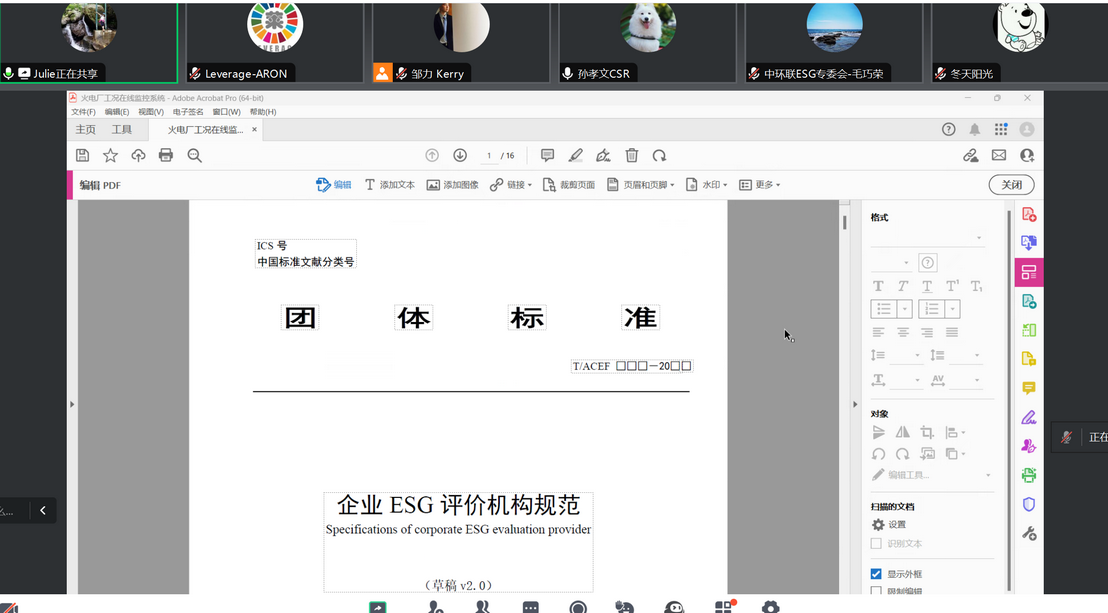Mute microphone on Julie's video tile

[10, 72]
